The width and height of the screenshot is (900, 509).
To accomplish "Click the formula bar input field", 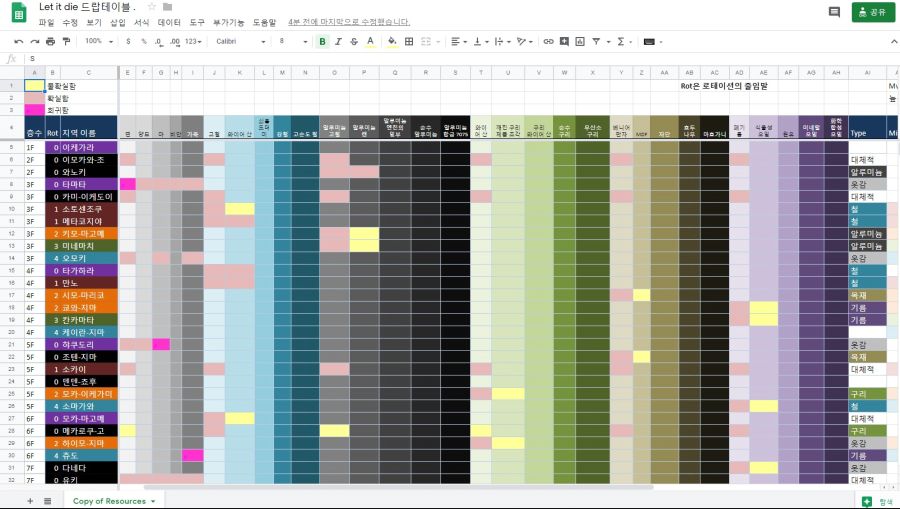I will click(400, 58).
